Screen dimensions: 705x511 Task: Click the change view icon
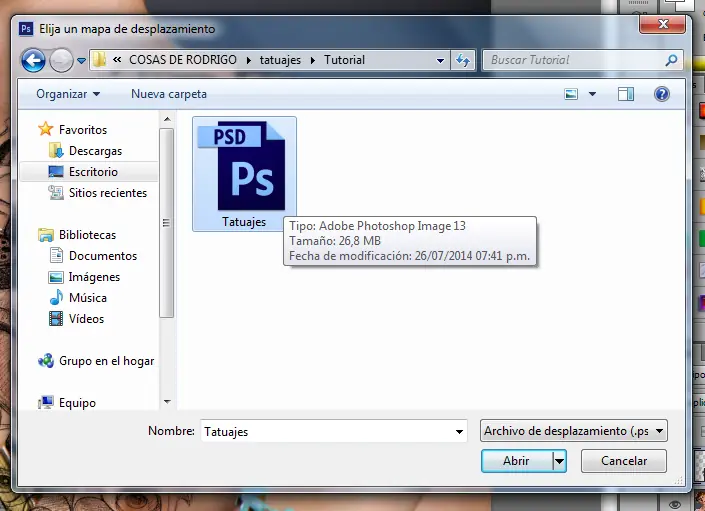tap(571, 94)
